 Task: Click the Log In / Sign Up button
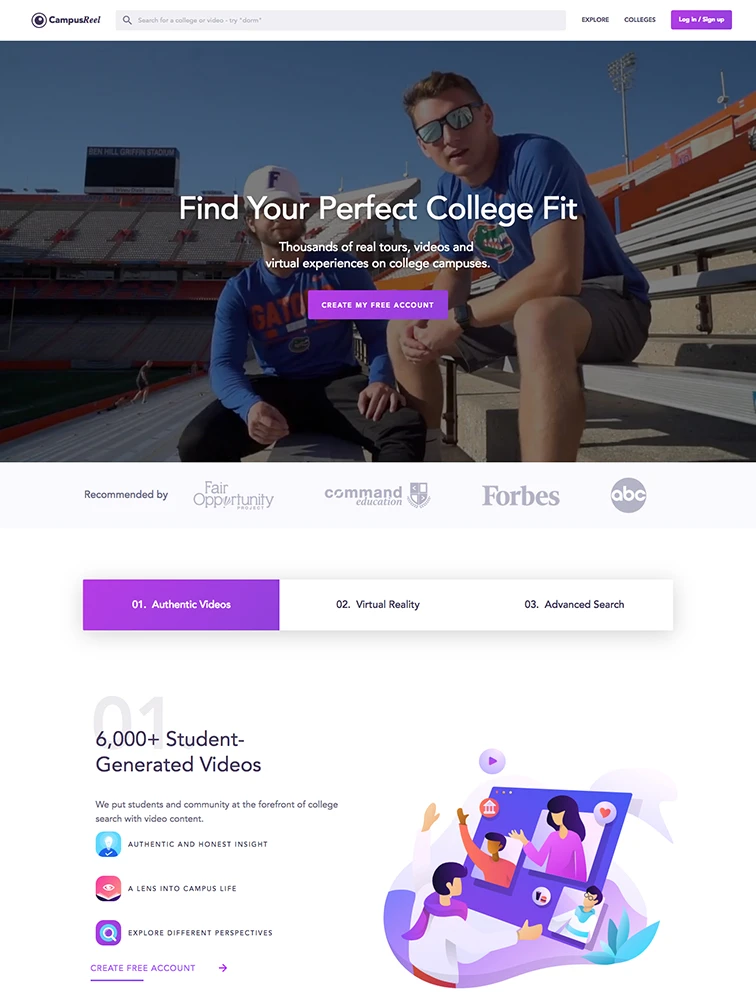tap(701, 20)
